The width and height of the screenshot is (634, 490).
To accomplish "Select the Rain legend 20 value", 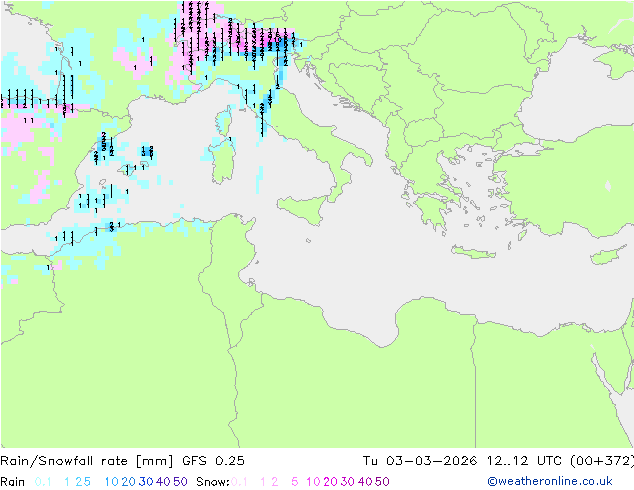I will [128, 482].
